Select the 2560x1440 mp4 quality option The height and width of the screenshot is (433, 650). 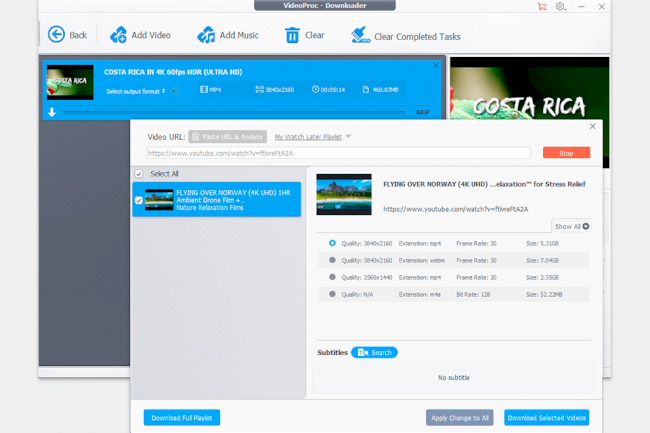pos(332,277)
